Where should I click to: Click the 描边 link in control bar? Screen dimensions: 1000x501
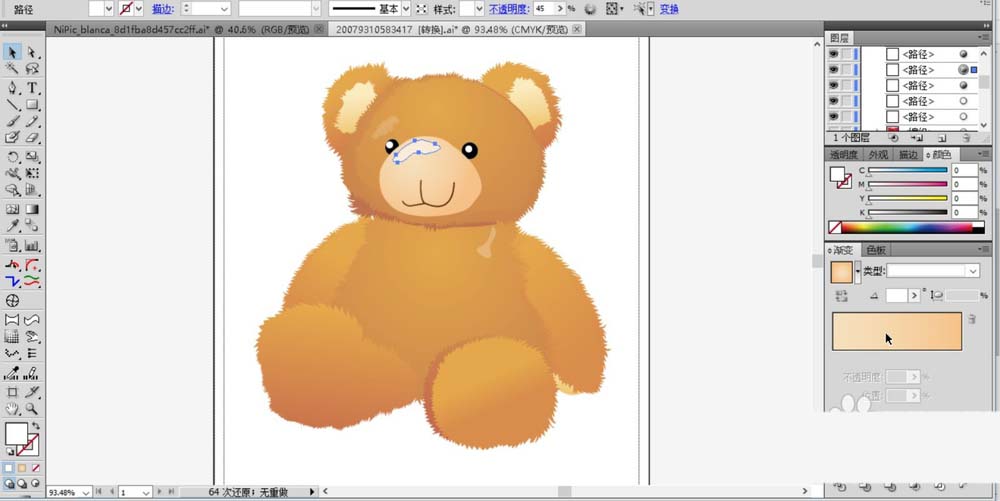tap(163, 9)
